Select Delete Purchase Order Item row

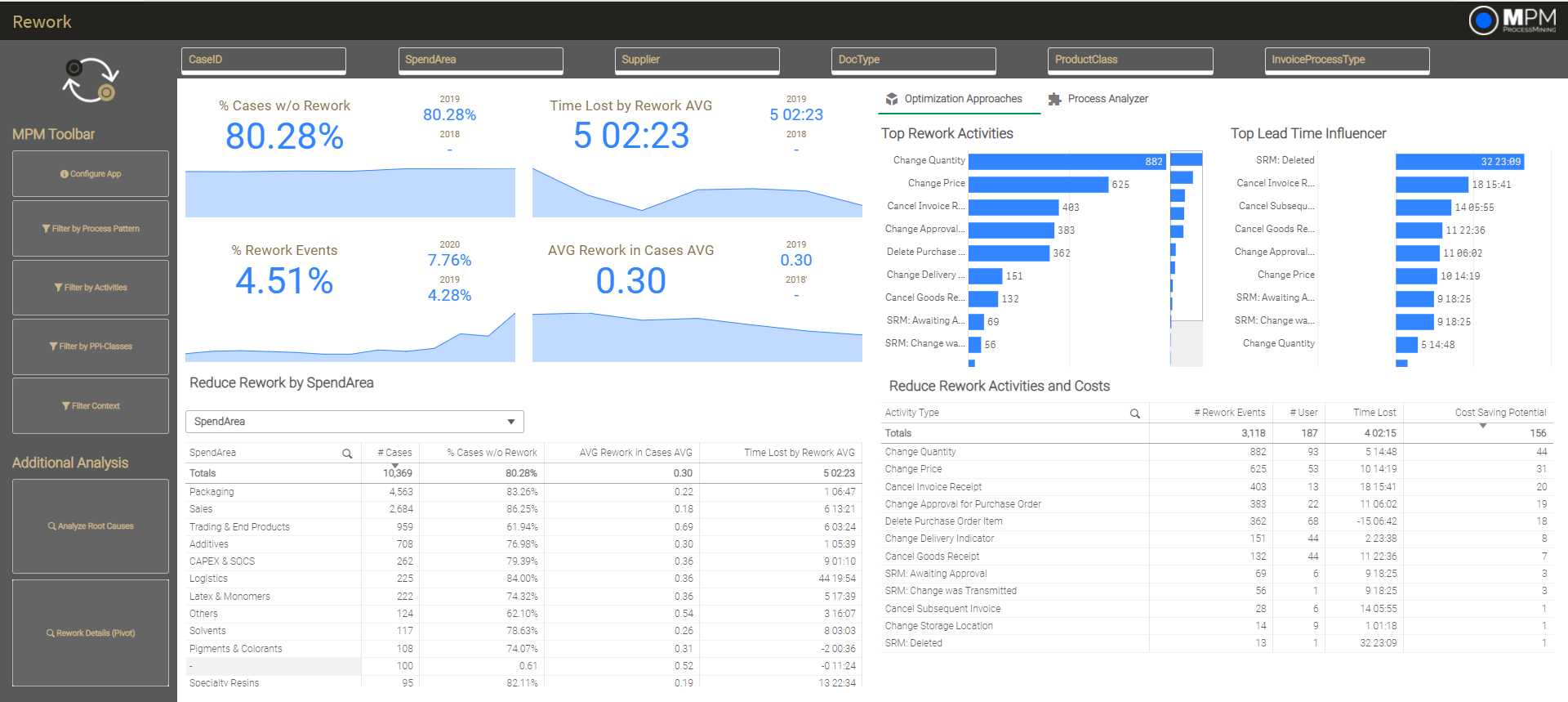tap(1217, 521)
